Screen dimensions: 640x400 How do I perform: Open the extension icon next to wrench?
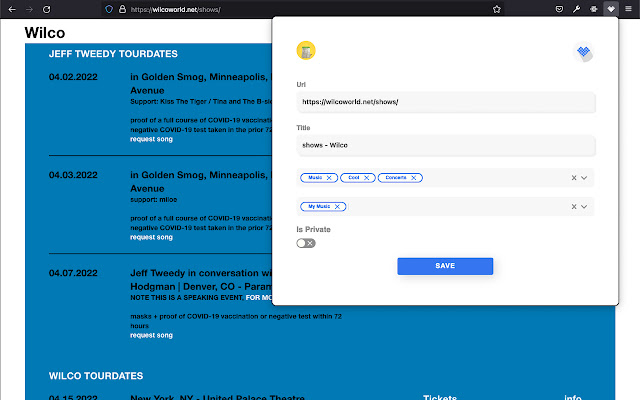click(x=593, y=9)
